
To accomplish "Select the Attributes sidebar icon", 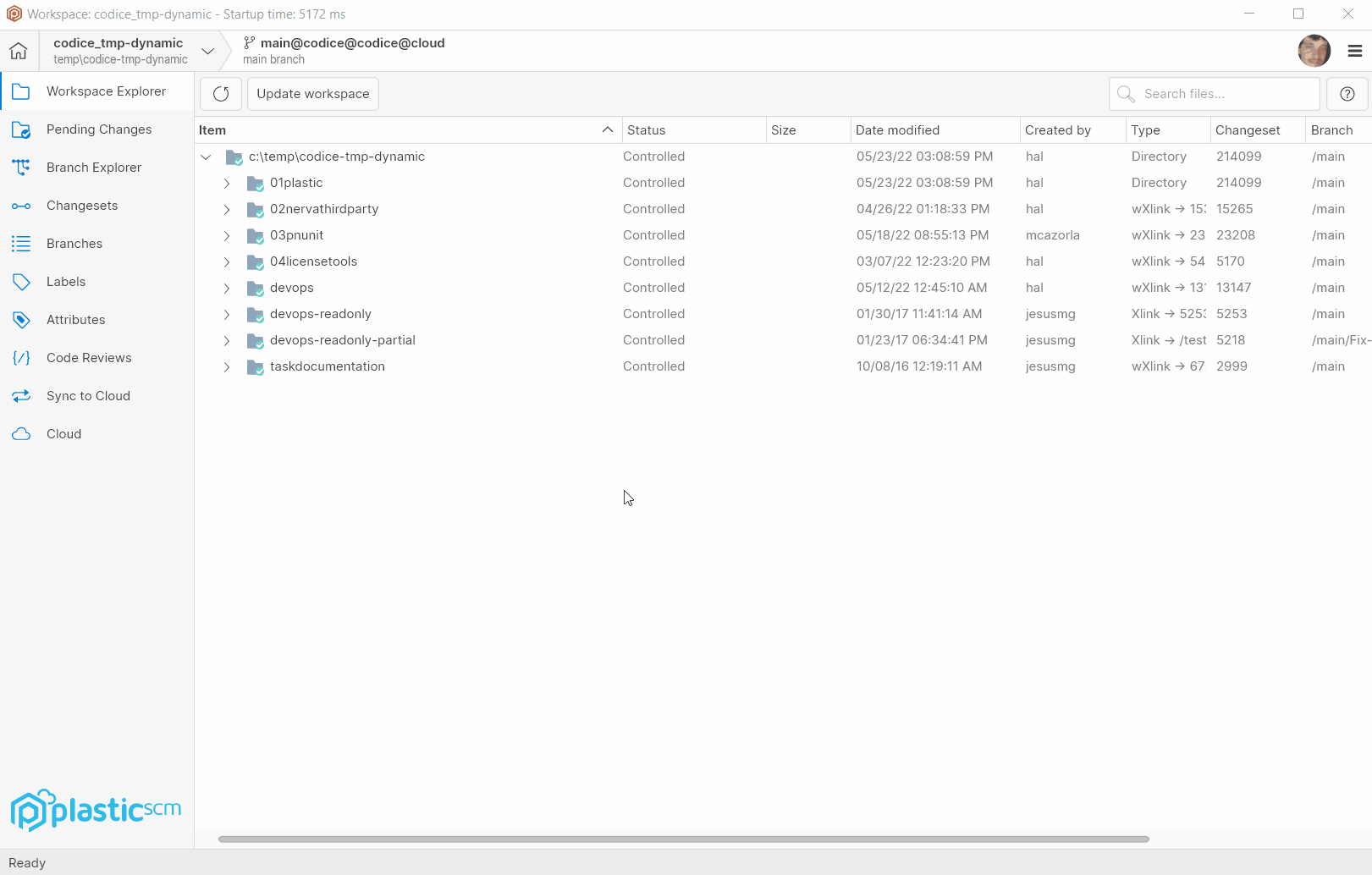I will [x=22, y=319].
